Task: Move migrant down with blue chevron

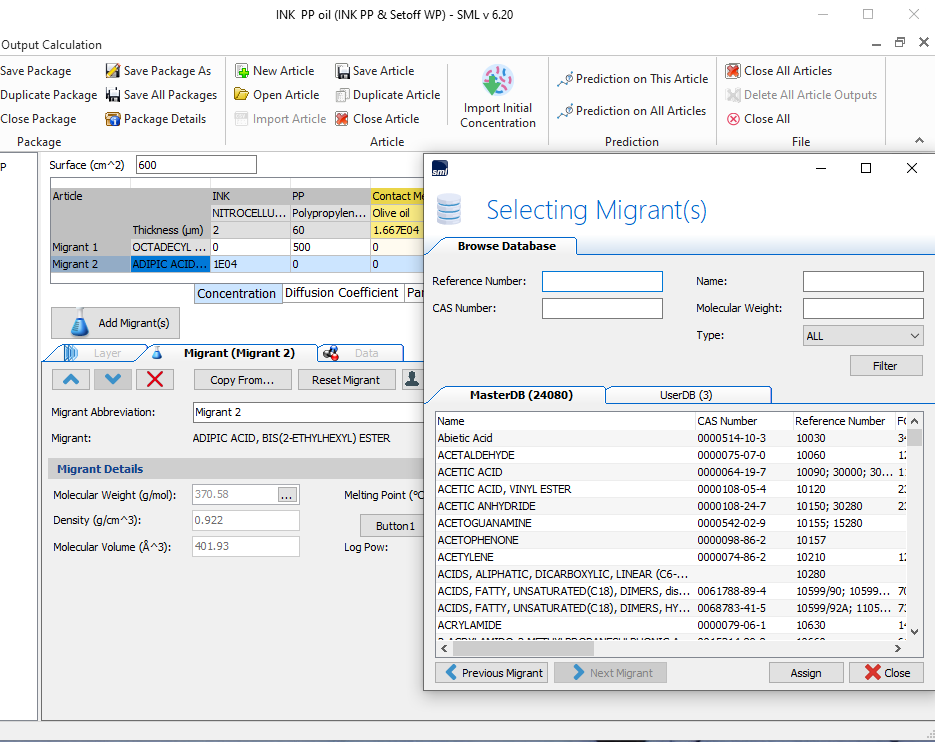Action: tap(113, 379)
